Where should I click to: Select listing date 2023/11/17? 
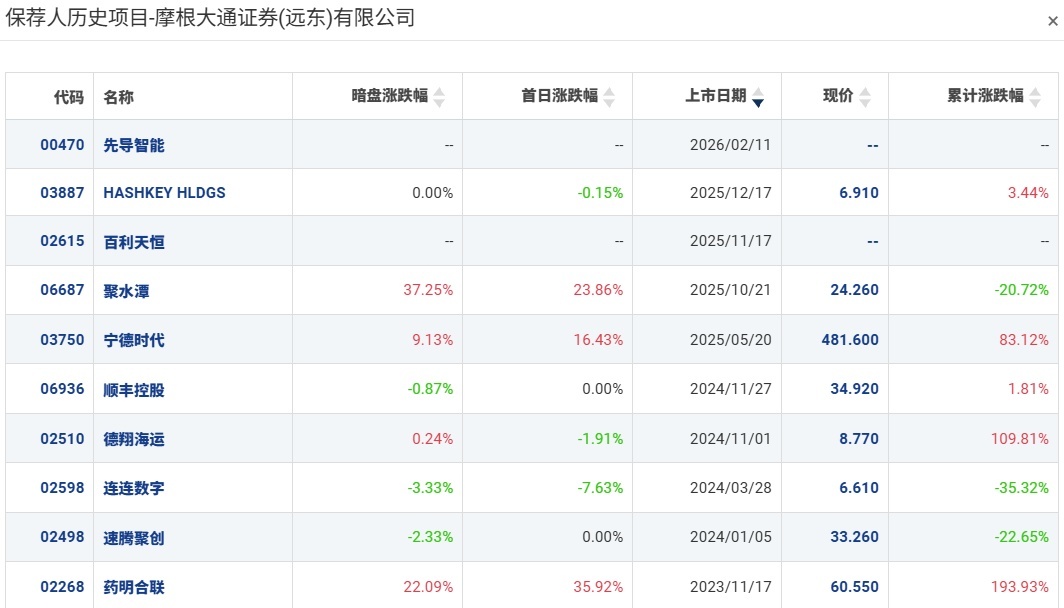pos(731,586)
